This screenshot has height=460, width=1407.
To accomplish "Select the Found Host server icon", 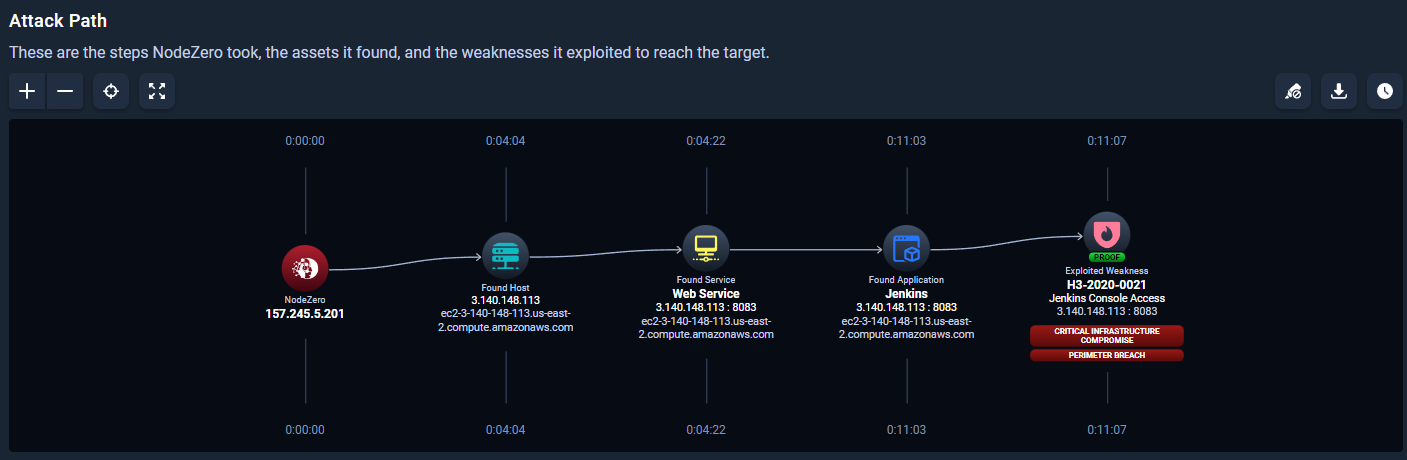I will (x=506, y=256).
